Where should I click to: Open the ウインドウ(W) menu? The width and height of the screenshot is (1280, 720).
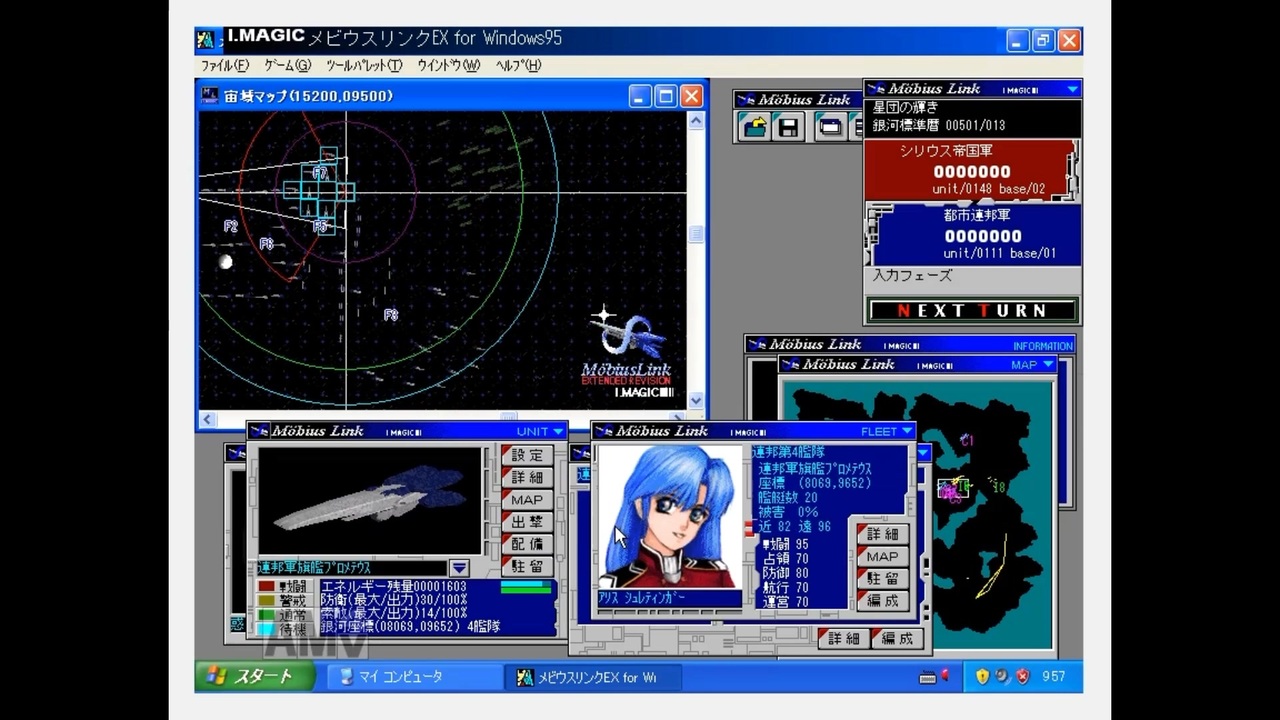point(448,65)
